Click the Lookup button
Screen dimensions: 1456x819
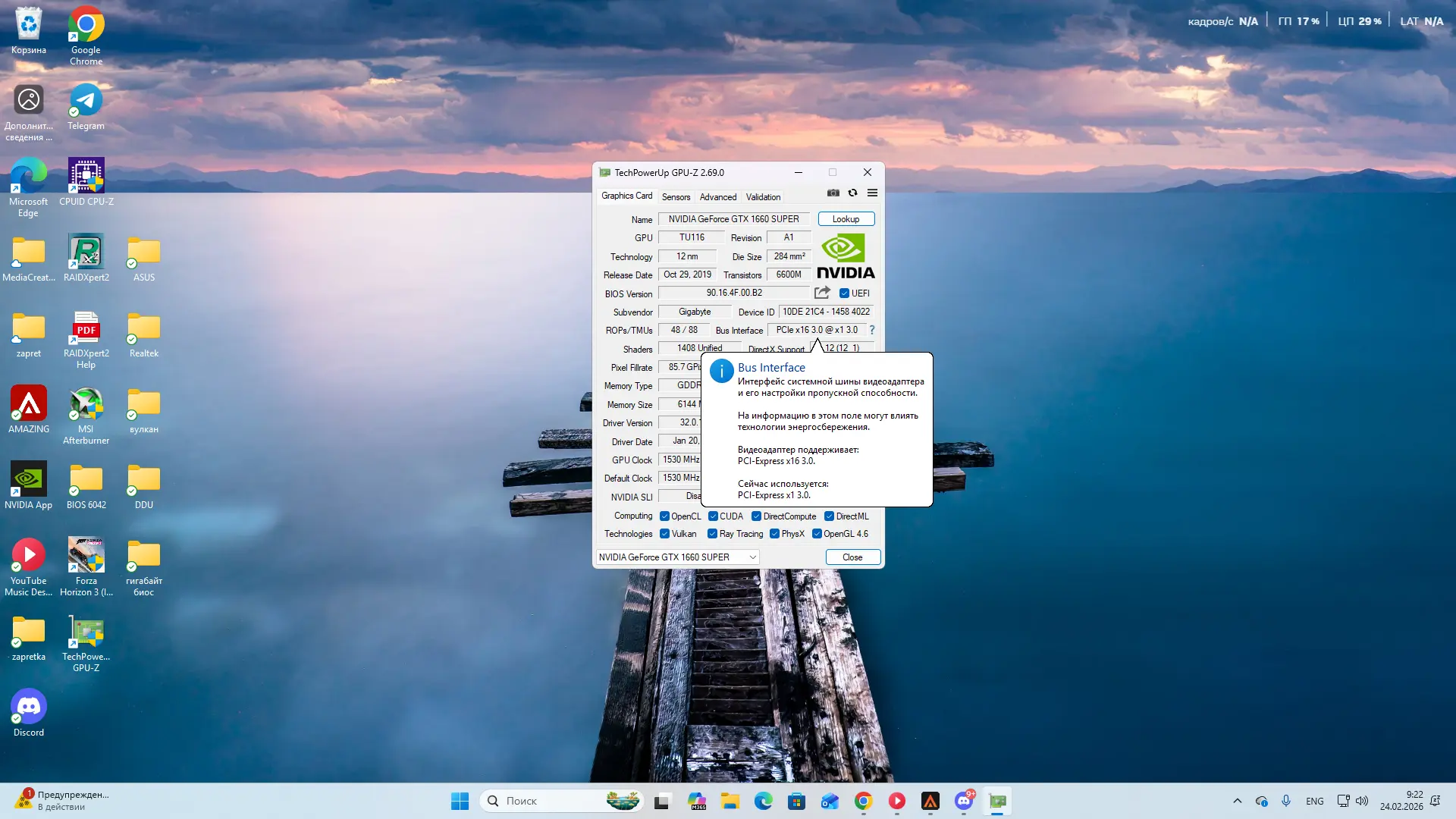[846, 219]
